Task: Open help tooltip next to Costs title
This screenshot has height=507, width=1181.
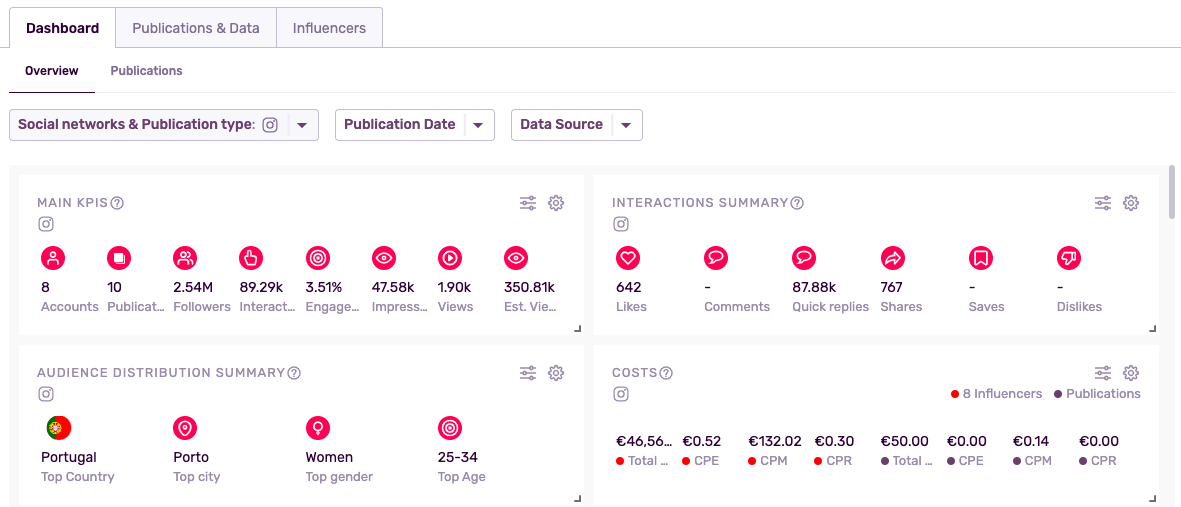Action: click(x=666, y=373)
